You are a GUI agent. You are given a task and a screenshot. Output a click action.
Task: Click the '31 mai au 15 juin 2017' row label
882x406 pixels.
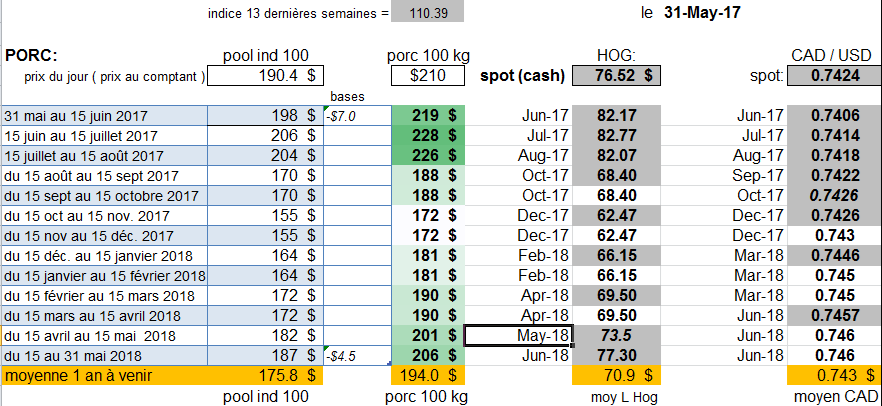click(103, 115)
